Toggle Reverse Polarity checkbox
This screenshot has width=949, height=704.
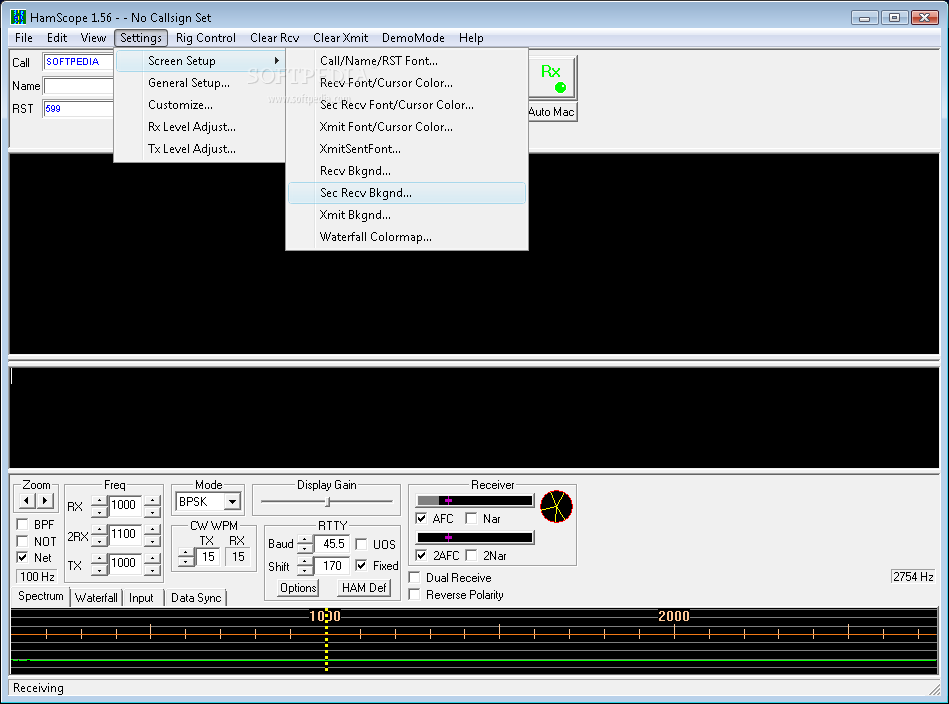click(x=415, y=594)
